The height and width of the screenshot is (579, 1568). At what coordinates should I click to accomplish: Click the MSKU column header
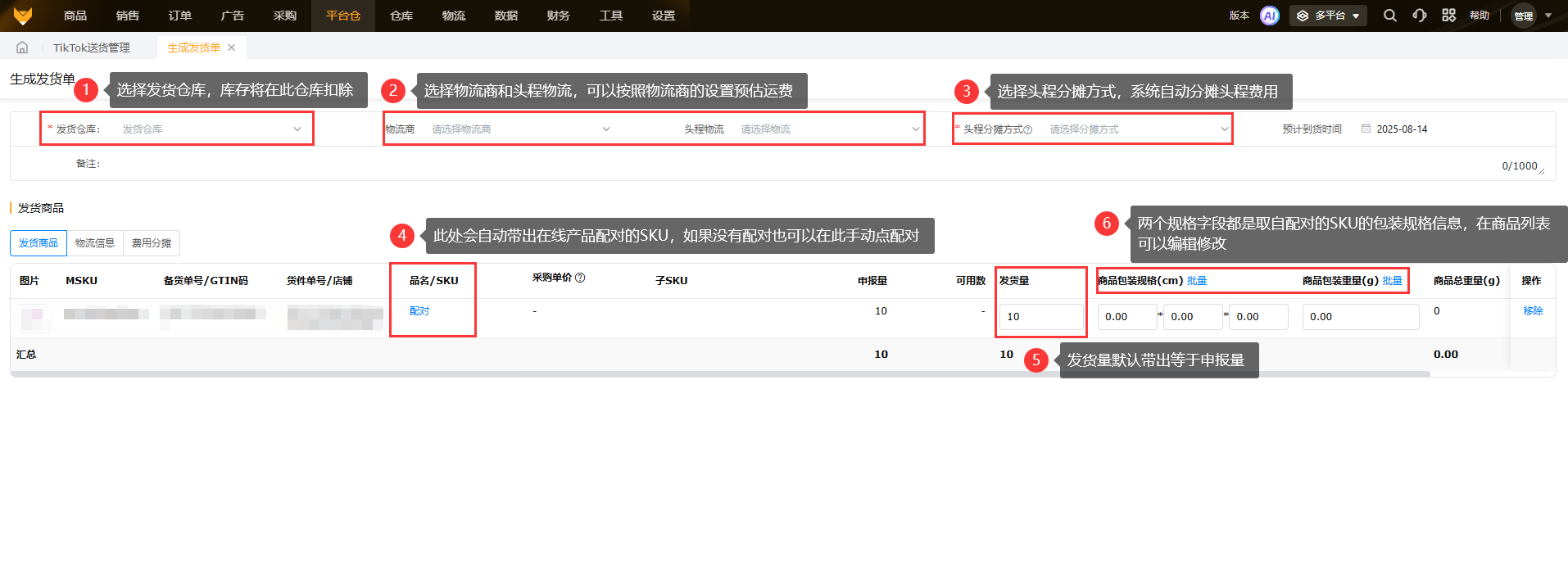[x=81, y=281]
